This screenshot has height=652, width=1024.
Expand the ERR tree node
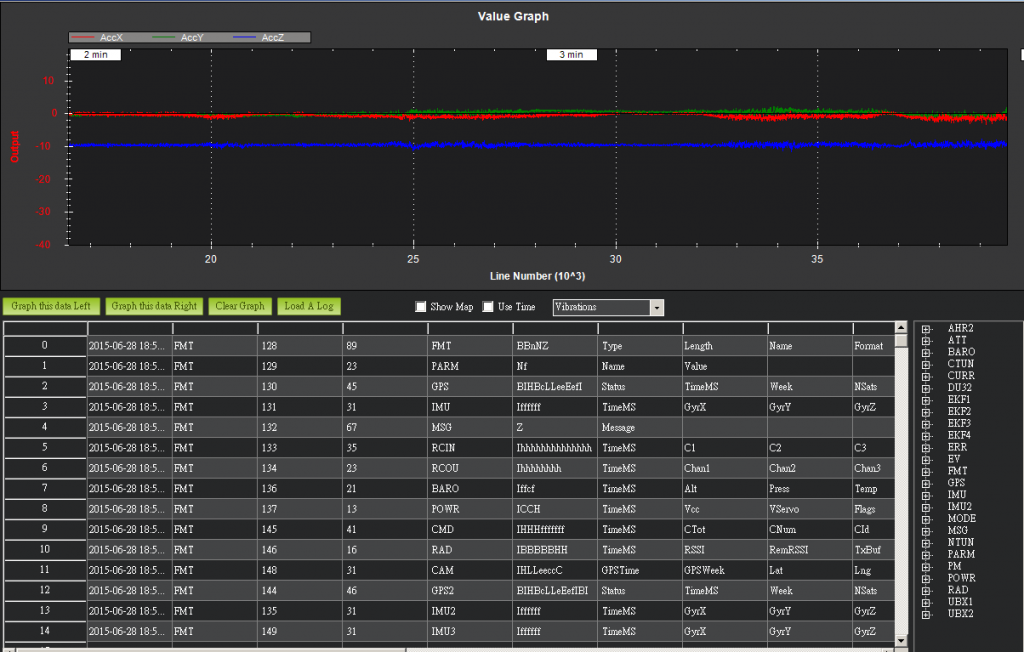pyautogui.click(x=926, y=448)
